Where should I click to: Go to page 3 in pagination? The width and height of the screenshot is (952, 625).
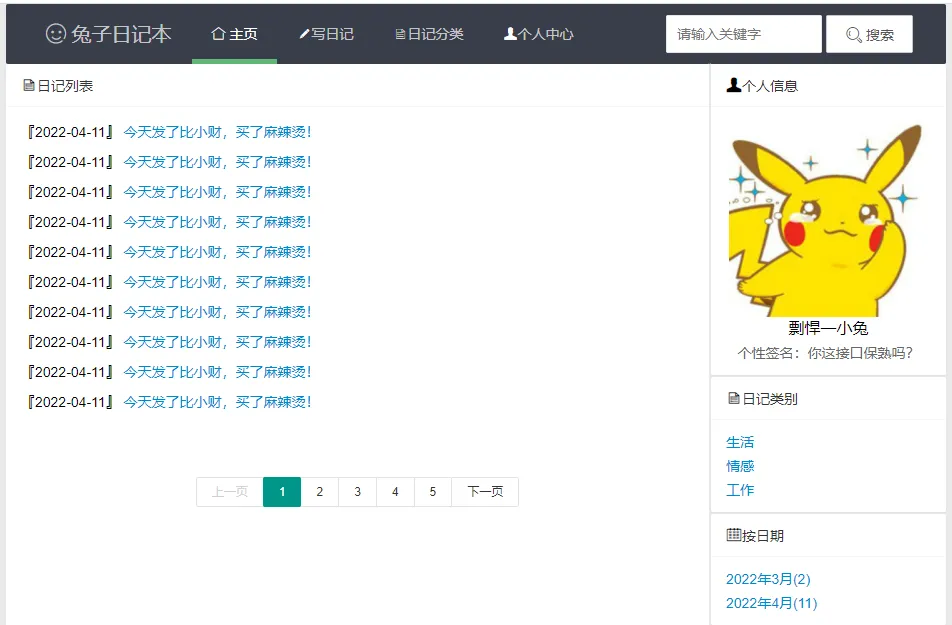pyautogui.click(x=358, y=491)
